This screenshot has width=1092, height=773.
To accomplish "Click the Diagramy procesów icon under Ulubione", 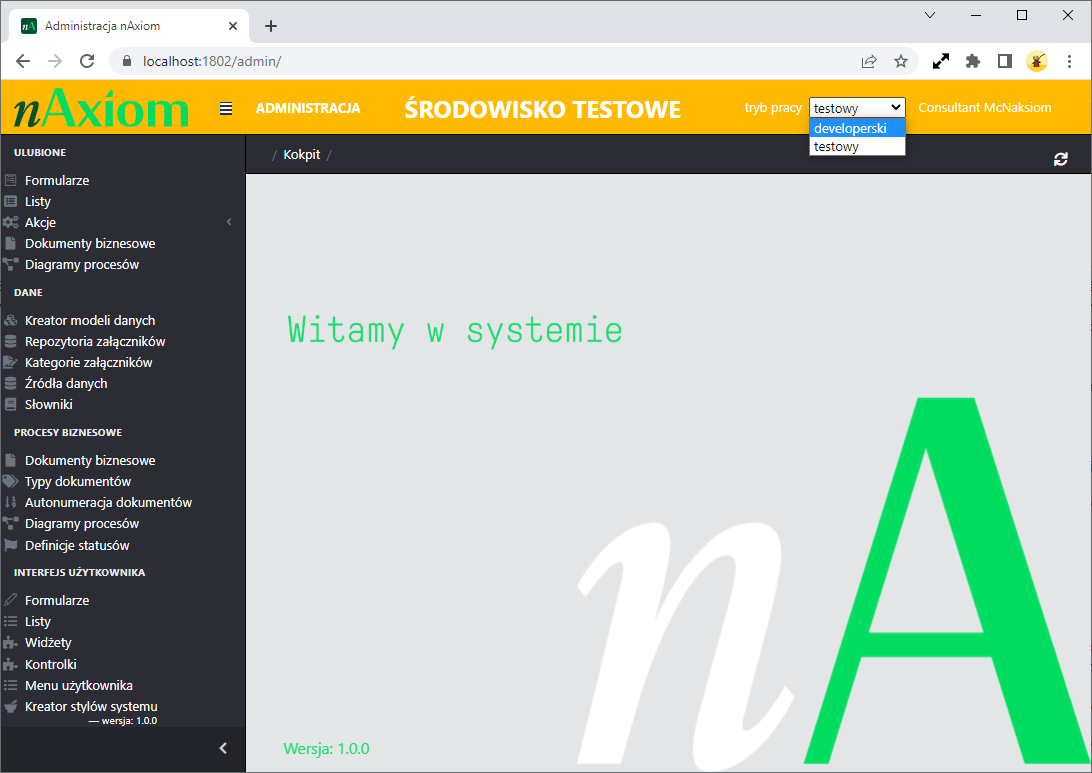I will click(10, 265).
